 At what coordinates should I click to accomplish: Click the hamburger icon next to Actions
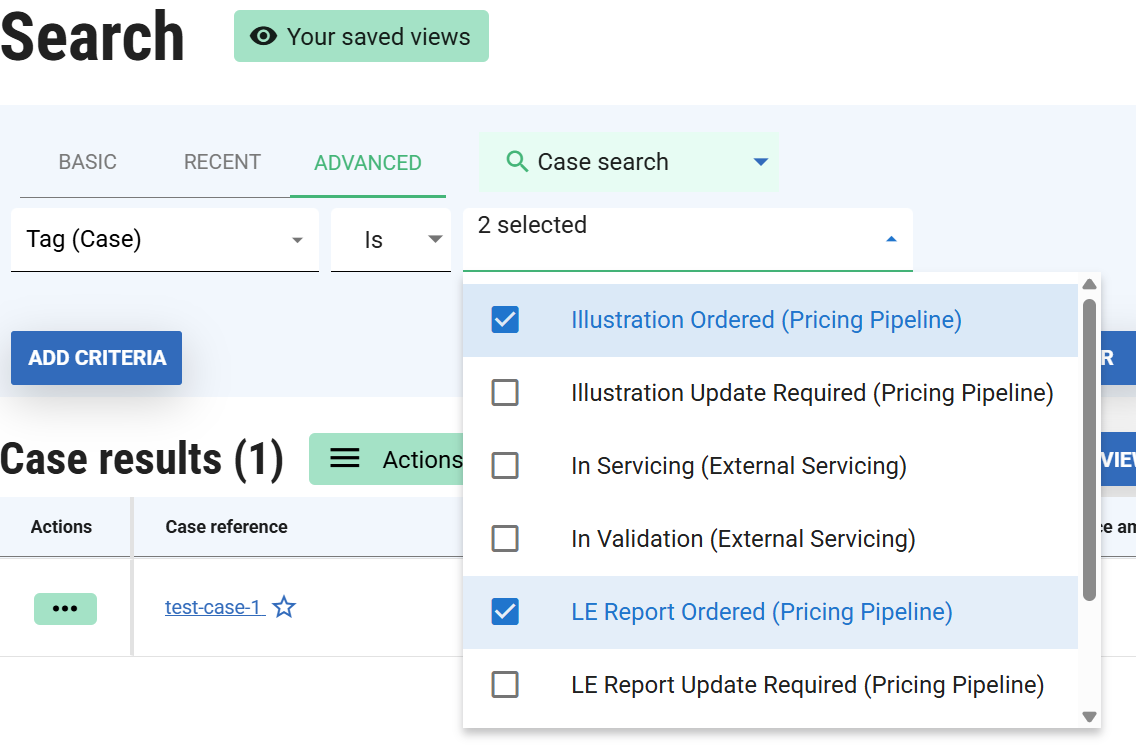click(345, 459)
